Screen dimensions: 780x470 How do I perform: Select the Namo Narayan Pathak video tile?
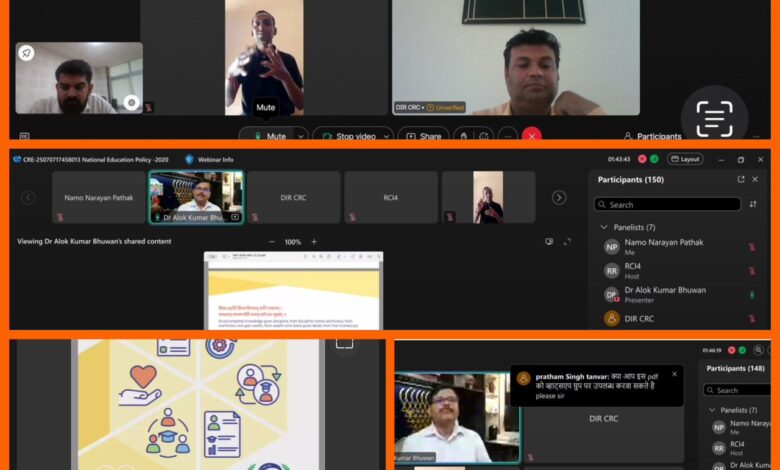pyautogui.click(x=98, y=197)
